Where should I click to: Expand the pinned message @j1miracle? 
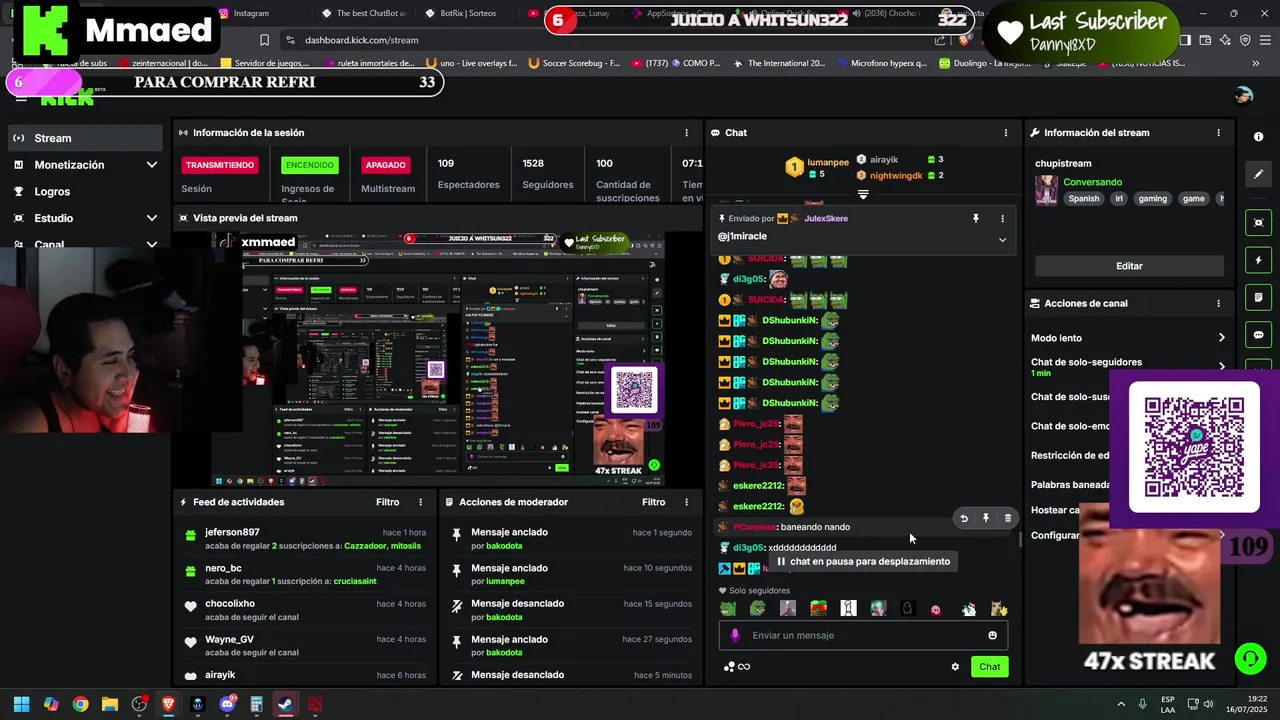1002,239
